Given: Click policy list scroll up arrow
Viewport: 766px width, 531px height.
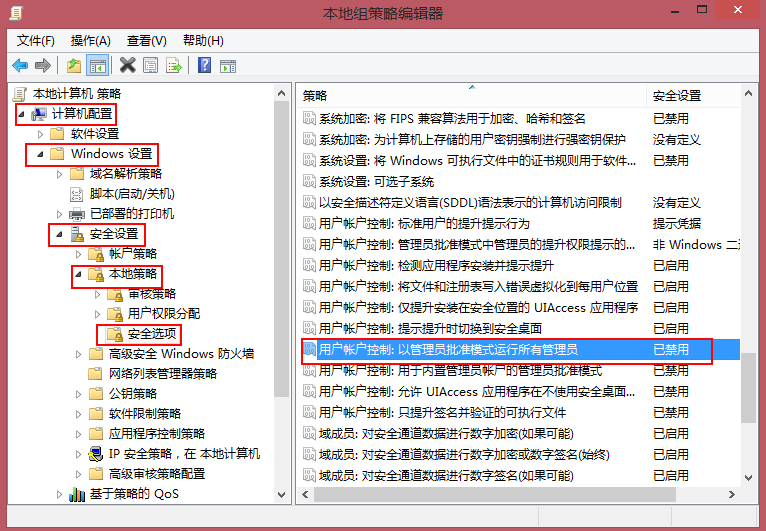Looking at the screenshot, I should [748, 93].
